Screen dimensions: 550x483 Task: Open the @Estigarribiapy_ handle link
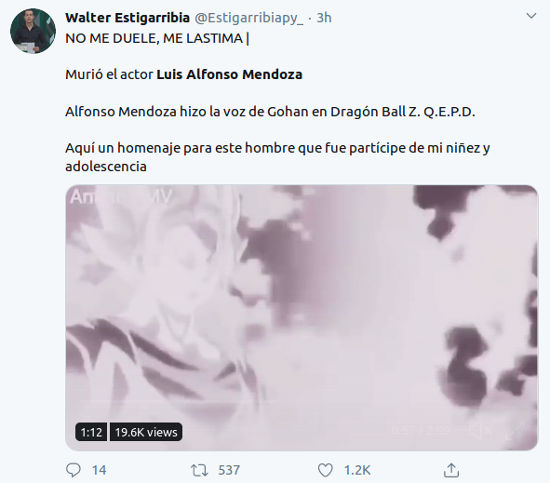(249, 18)
